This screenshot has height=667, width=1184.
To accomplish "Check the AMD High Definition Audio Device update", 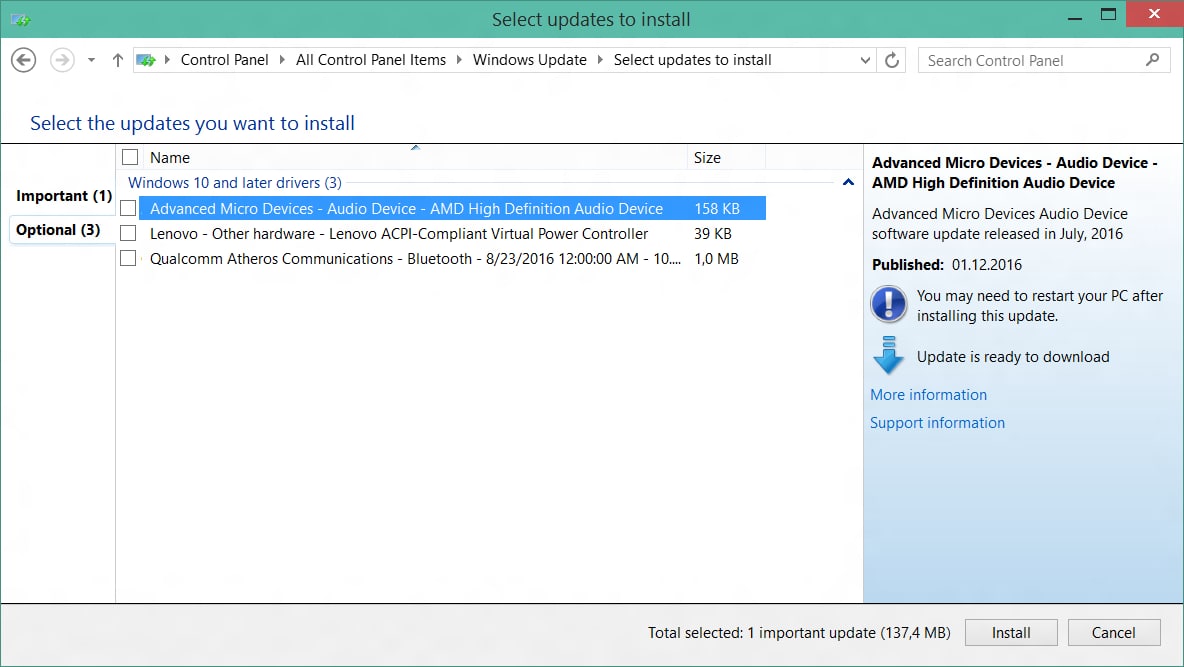I will pos(128,208).
